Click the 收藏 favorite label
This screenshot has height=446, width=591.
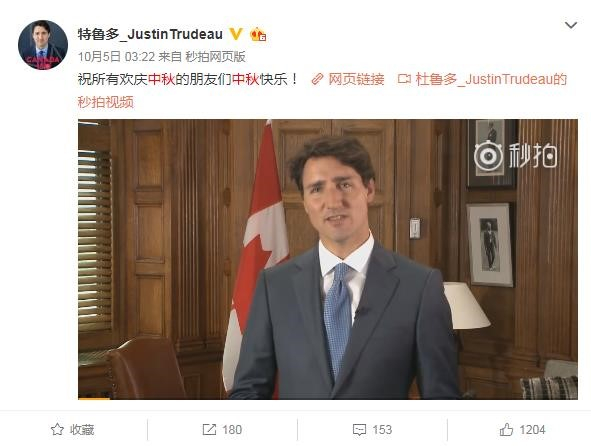(x=82, y=430)
